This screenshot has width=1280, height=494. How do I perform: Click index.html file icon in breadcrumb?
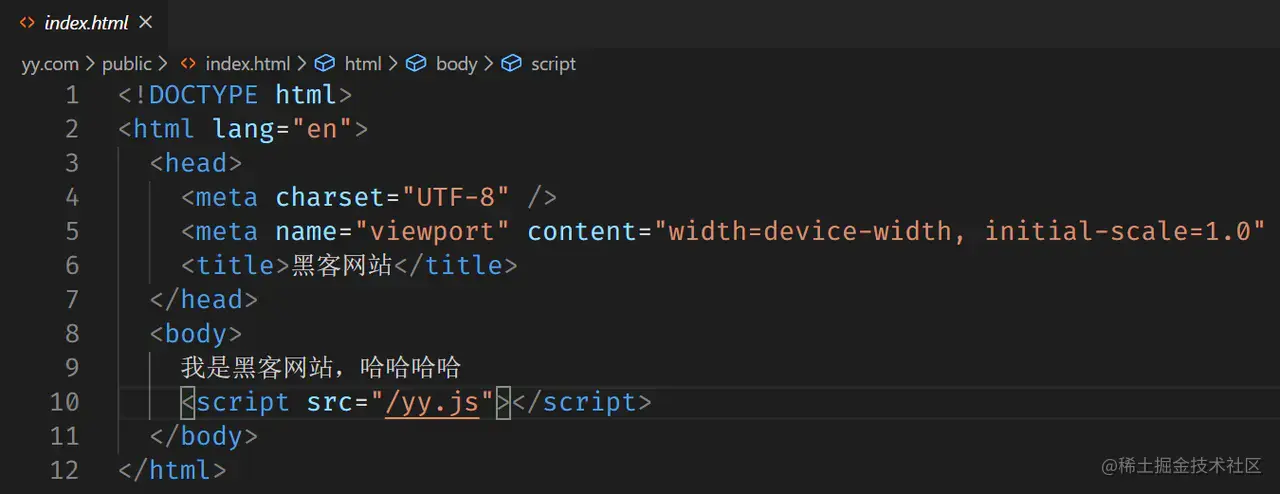pyautogui.click(x=188, y=63)
